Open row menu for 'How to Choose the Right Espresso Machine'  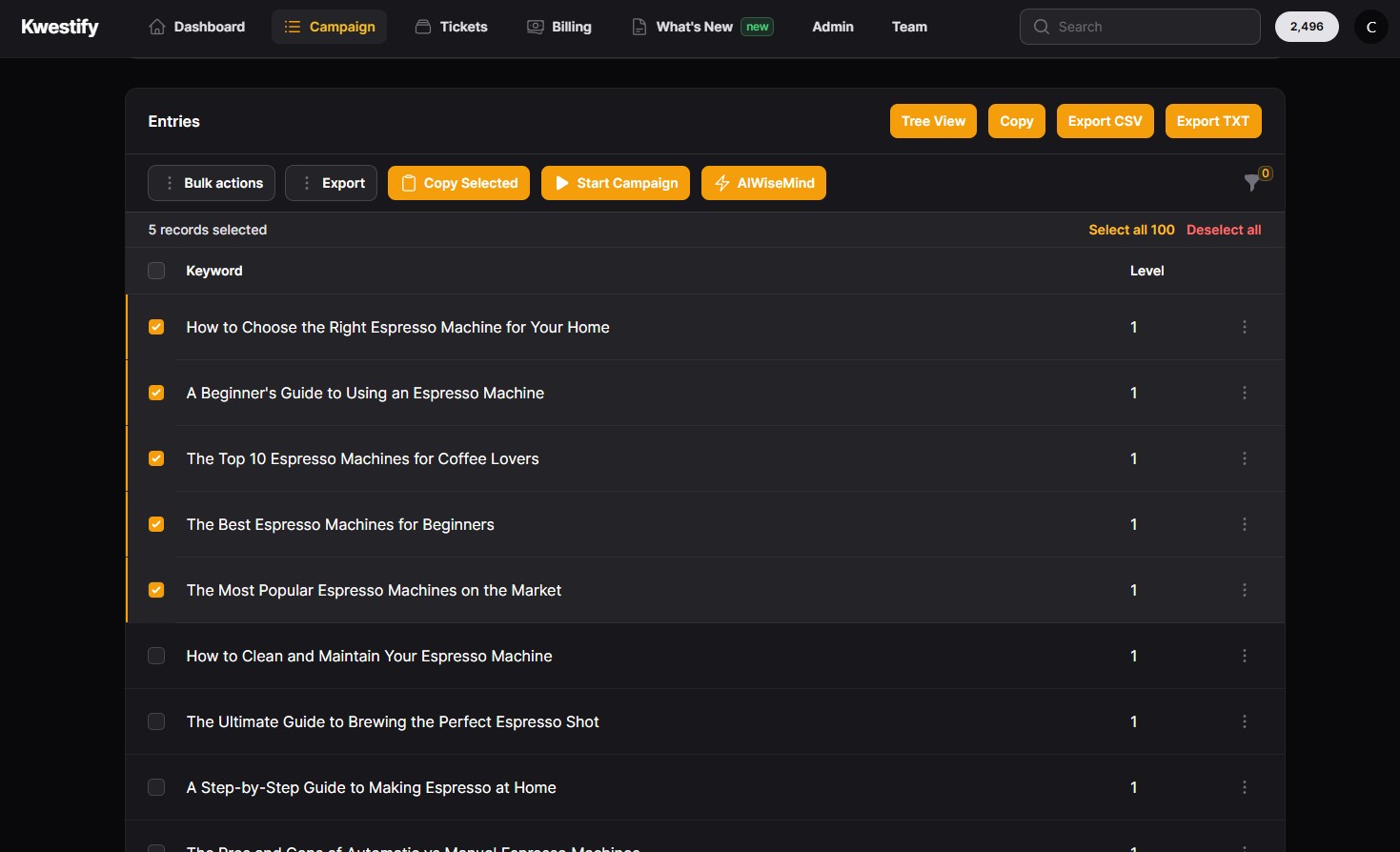tap(1245, 327)
